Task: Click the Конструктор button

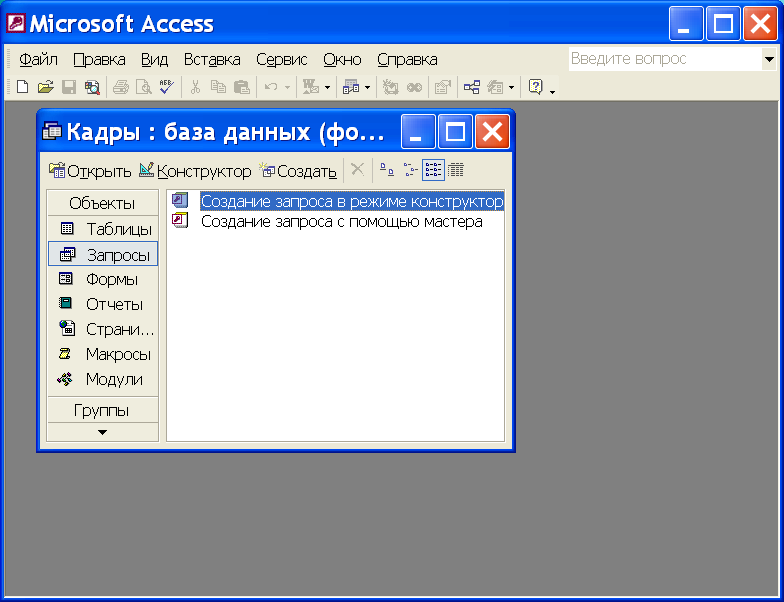Action: (195, 171)
